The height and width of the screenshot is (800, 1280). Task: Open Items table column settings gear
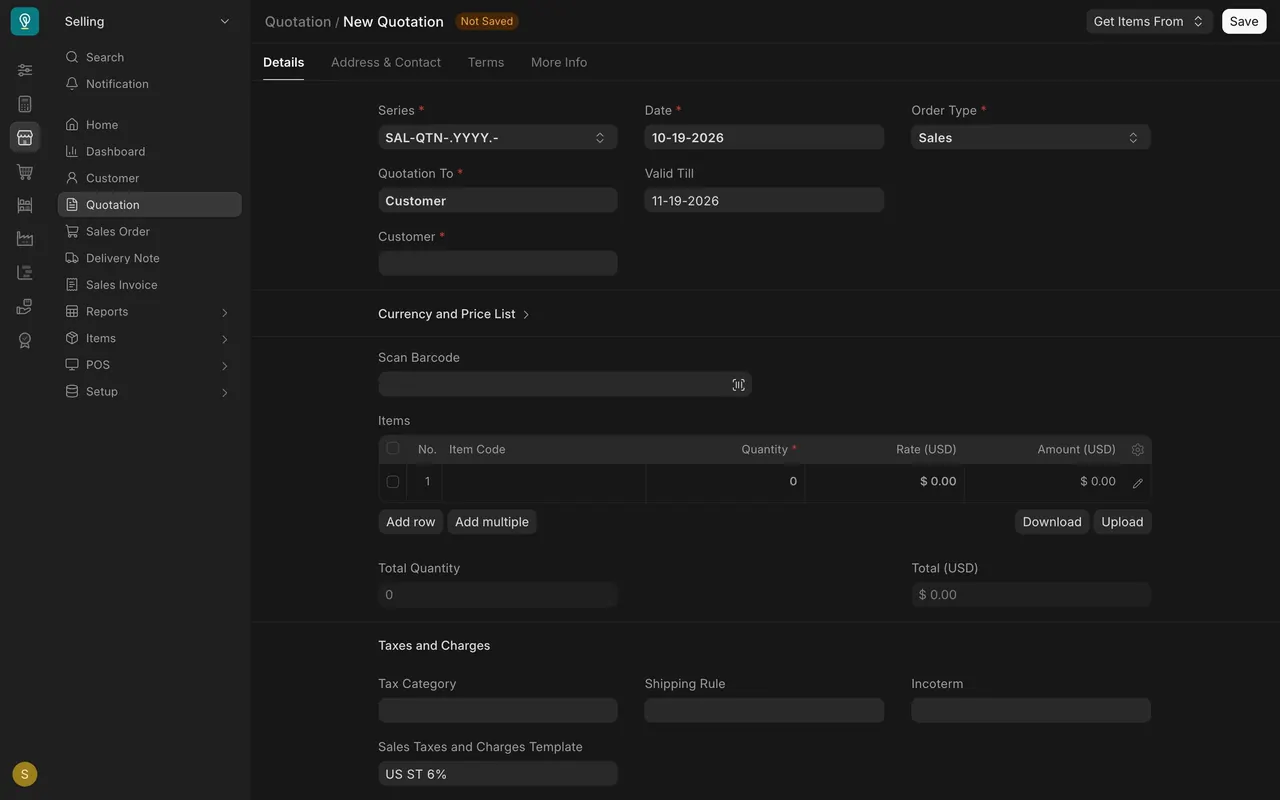[x=1137, y=450]
